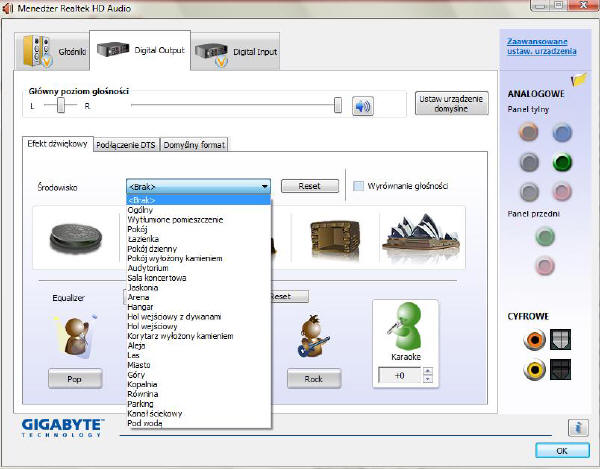This screenshot has width=600, height=469.
Task: Select Pokój wyłożony kamieniem entry
Action: pyautogui.click(x=198, y=258)
